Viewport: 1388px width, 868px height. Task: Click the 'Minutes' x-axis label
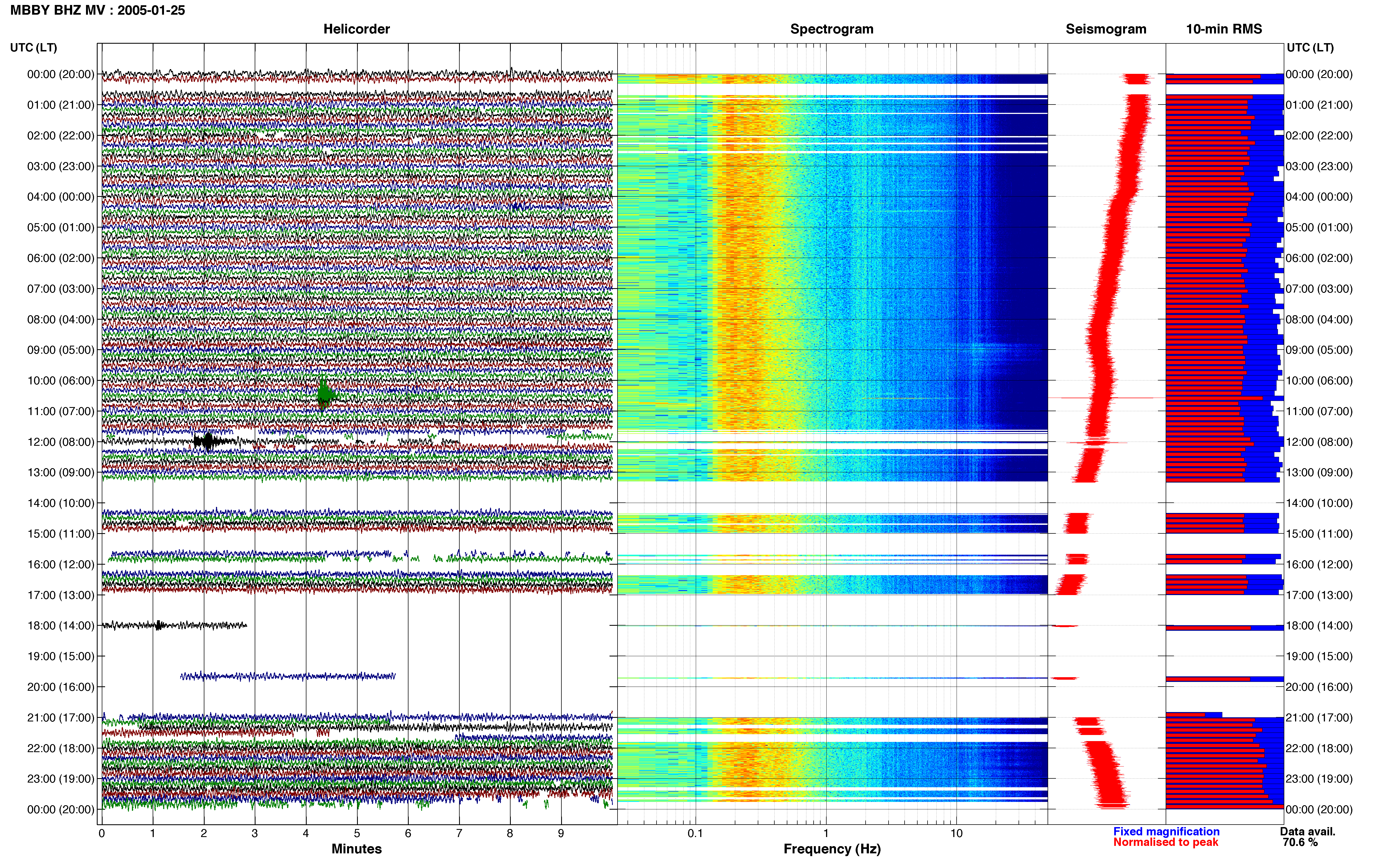click(356, 848)
